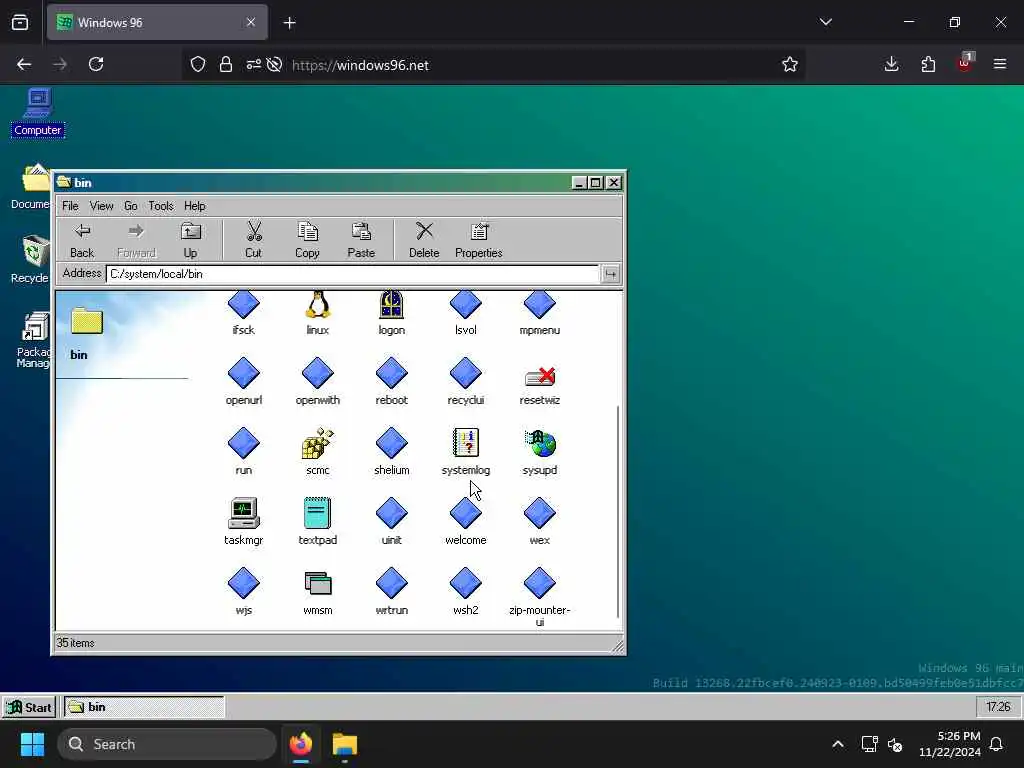Click the Windows host Start button
Viewport: 1024px width, 768px height.
pyautogui.click(x=32, y=744)
